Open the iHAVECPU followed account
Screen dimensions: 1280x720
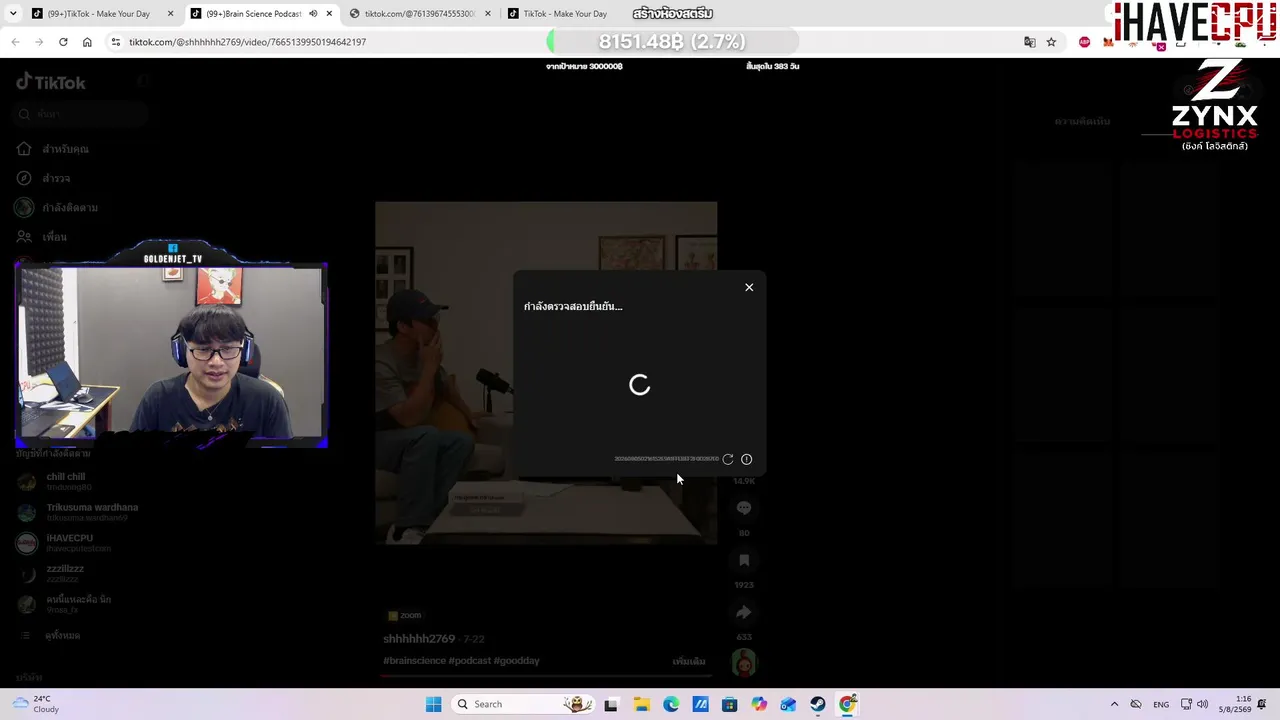(65, 543)
